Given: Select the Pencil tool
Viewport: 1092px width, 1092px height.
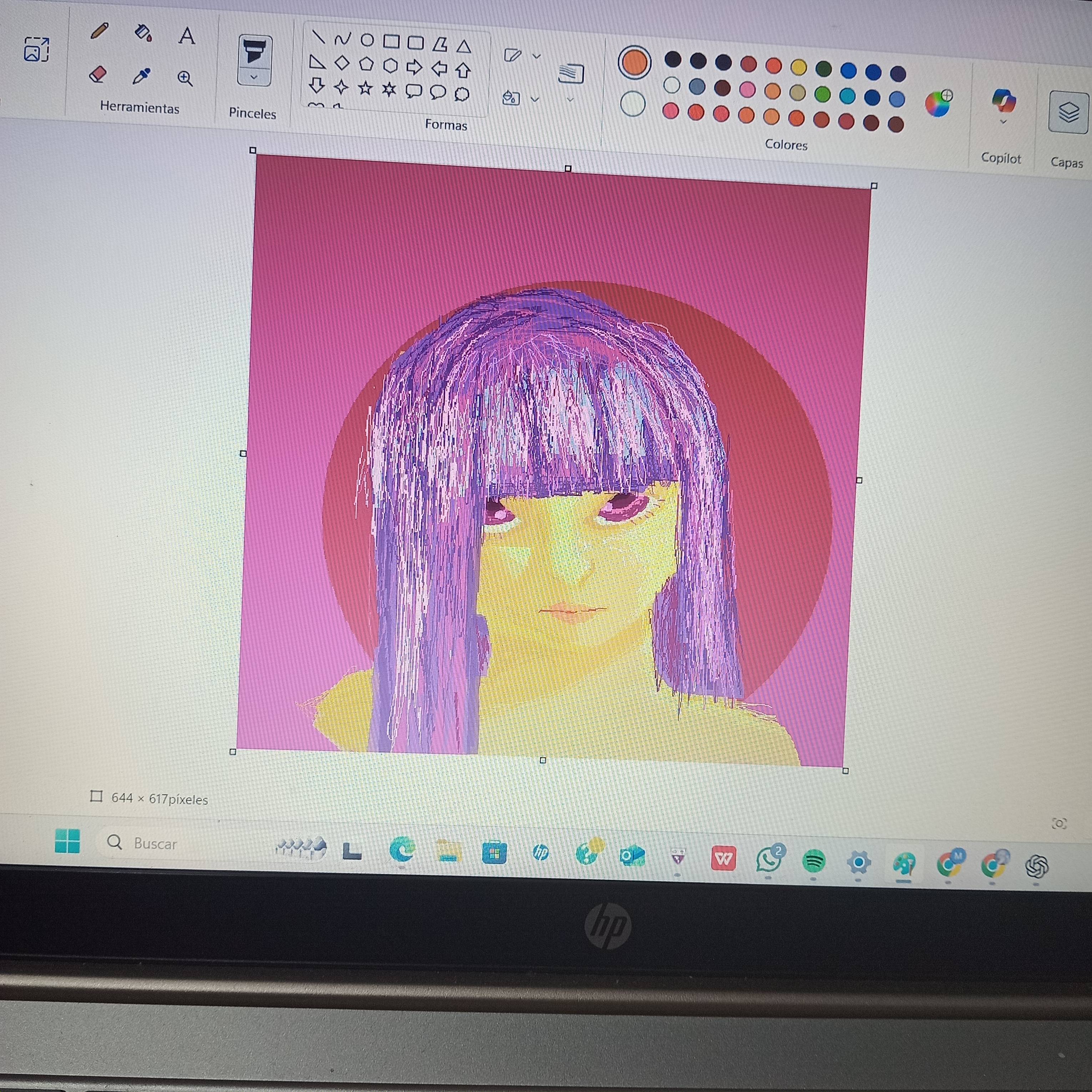Looking at the screenshot, I should pos(100,31).
